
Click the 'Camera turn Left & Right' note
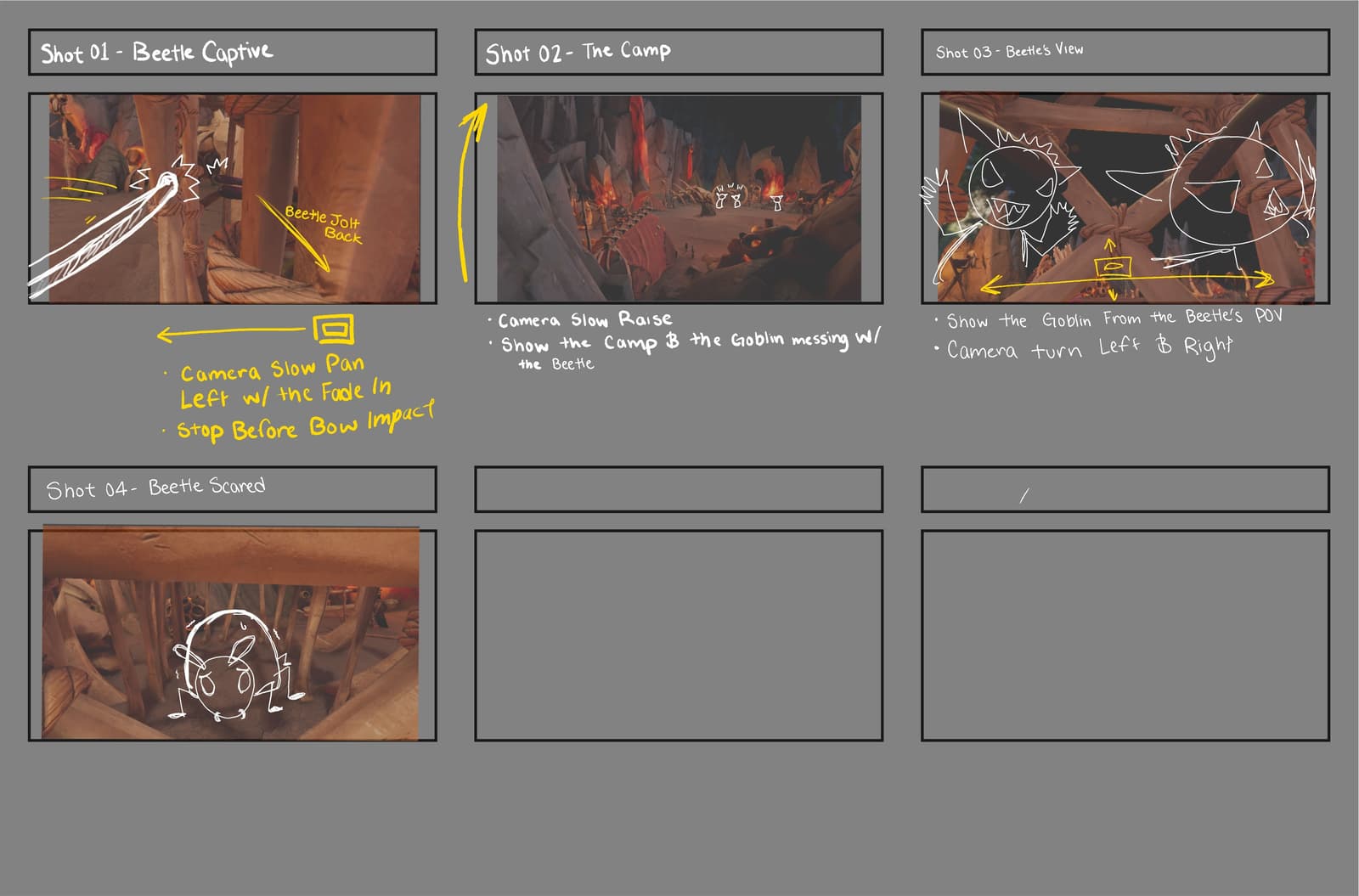(1090, 347)
